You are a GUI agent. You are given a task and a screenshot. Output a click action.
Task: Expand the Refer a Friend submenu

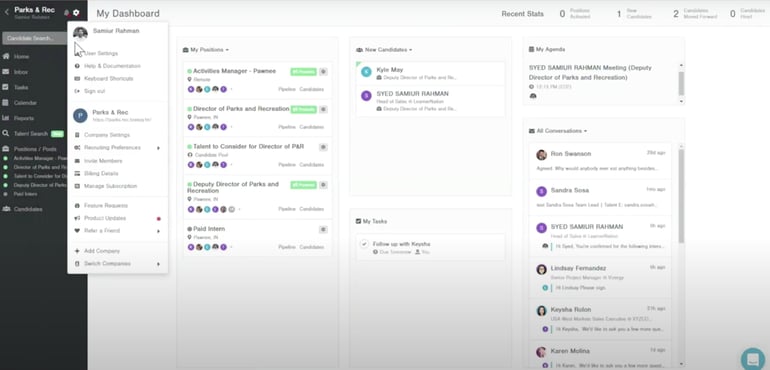[x=117, y=231]
